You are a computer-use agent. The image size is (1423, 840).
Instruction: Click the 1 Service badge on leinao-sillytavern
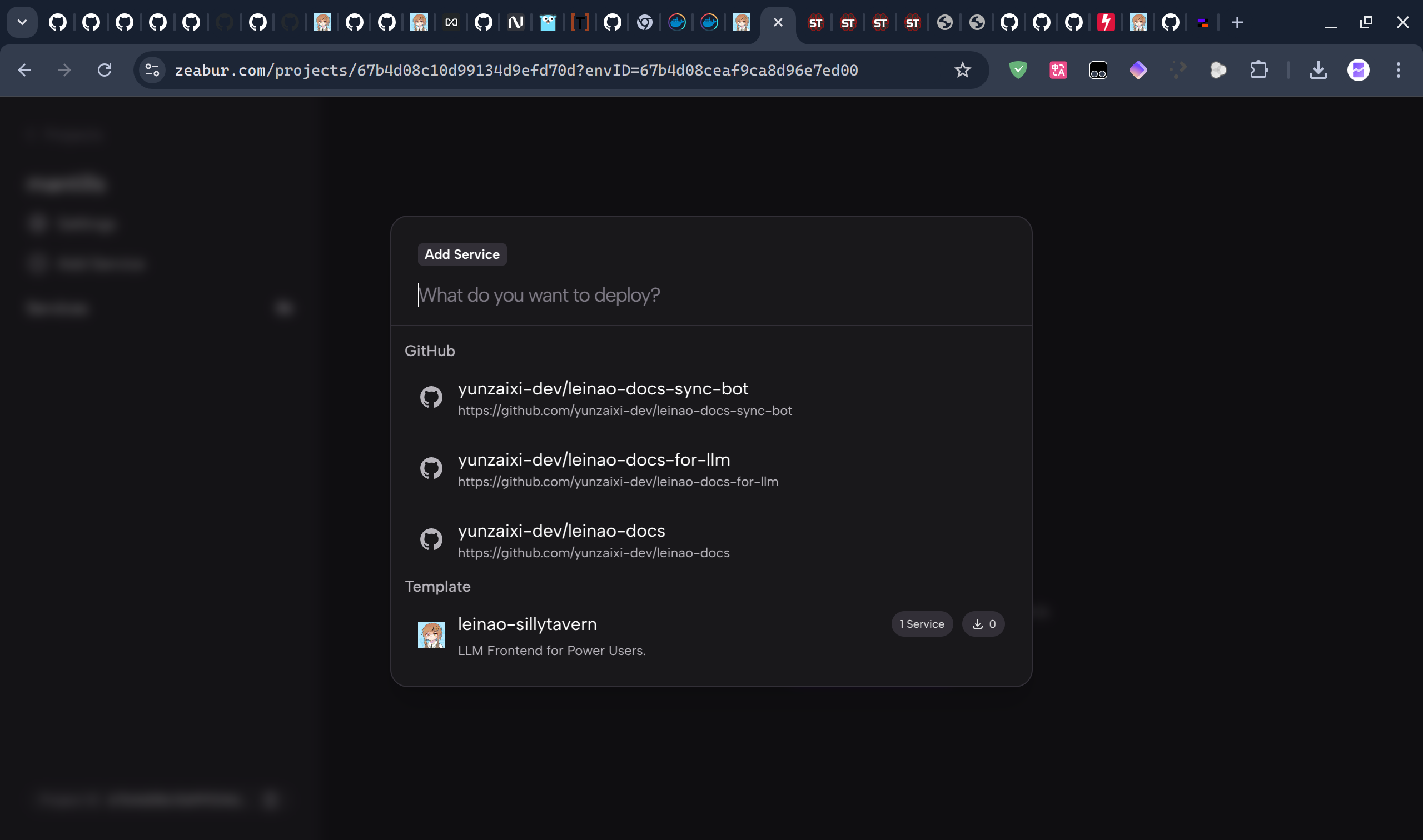tap(922, 624)
